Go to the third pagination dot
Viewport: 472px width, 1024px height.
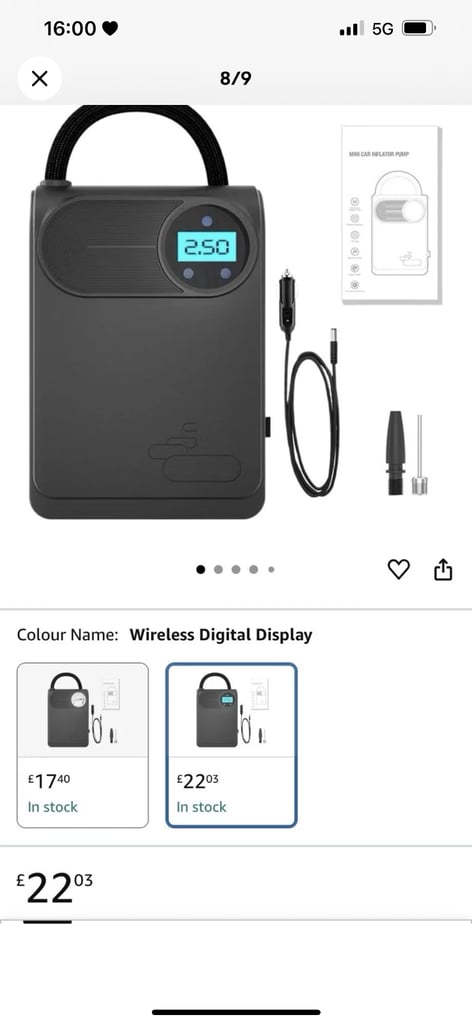(x=236, y=569)
